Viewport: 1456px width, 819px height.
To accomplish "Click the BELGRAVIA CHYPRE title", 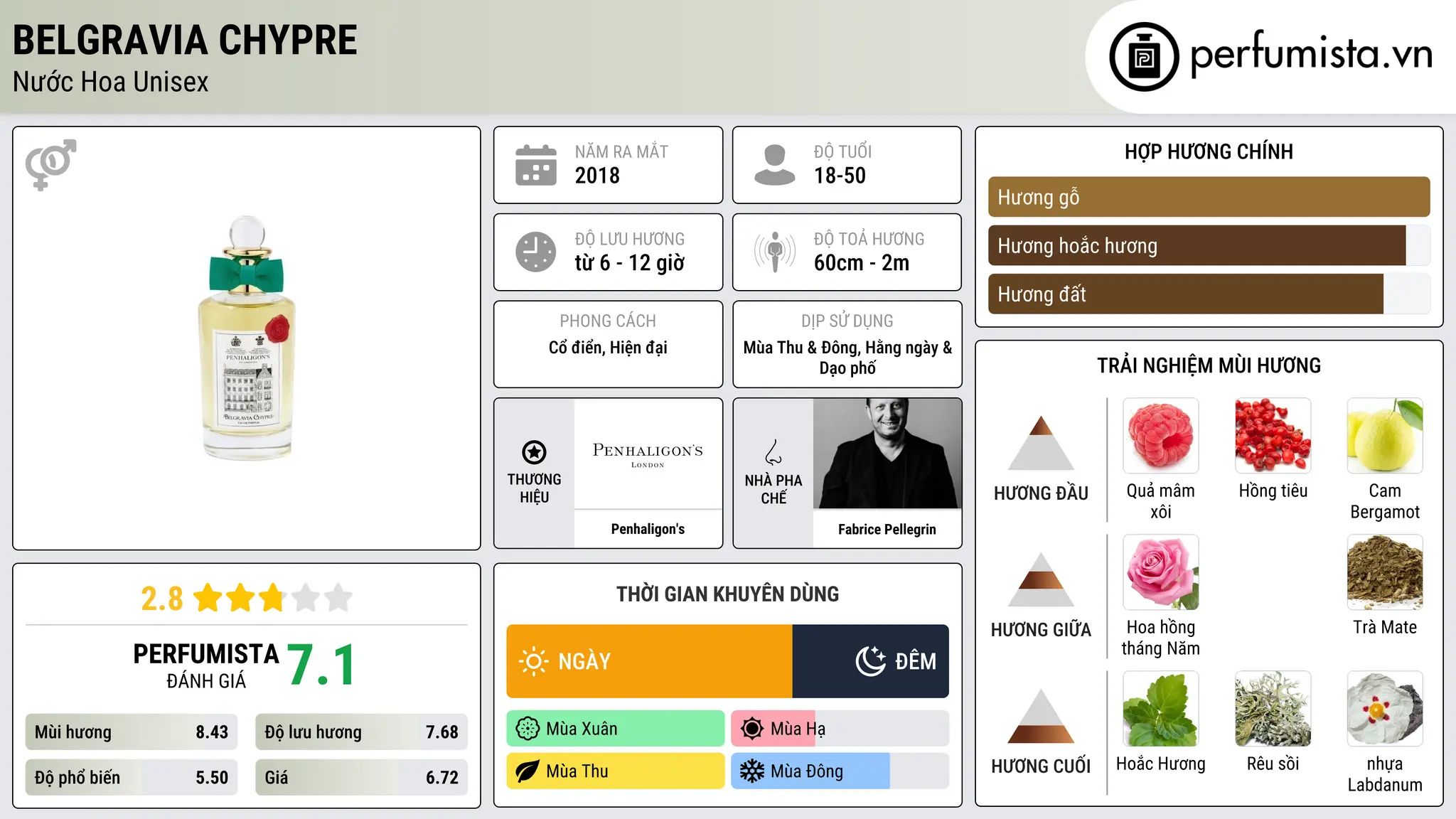I will point(185,40).
